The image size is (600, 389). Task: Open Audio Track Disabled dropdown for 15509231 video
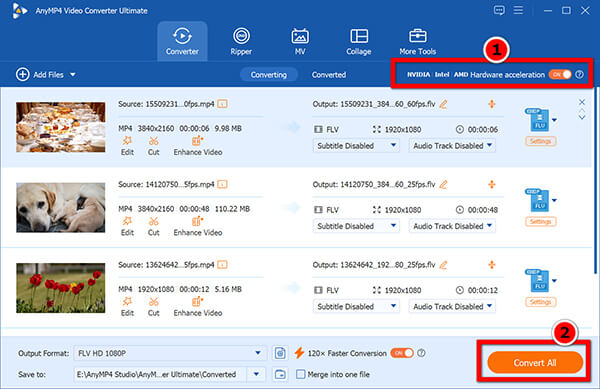pyautogui.click(x=452, y=146)
